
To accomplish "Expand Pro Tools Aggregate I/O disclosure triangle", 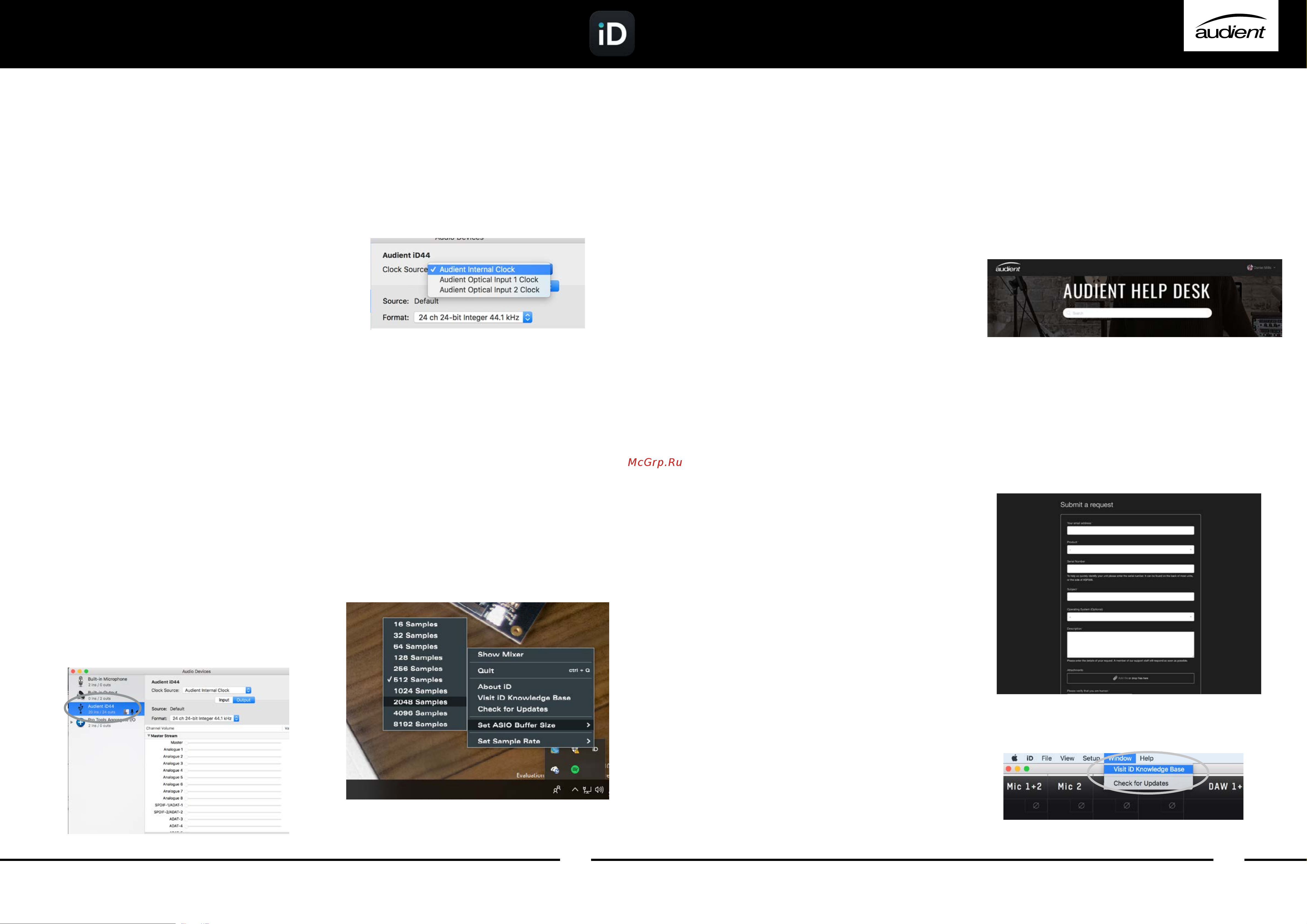I will point(72,722).
